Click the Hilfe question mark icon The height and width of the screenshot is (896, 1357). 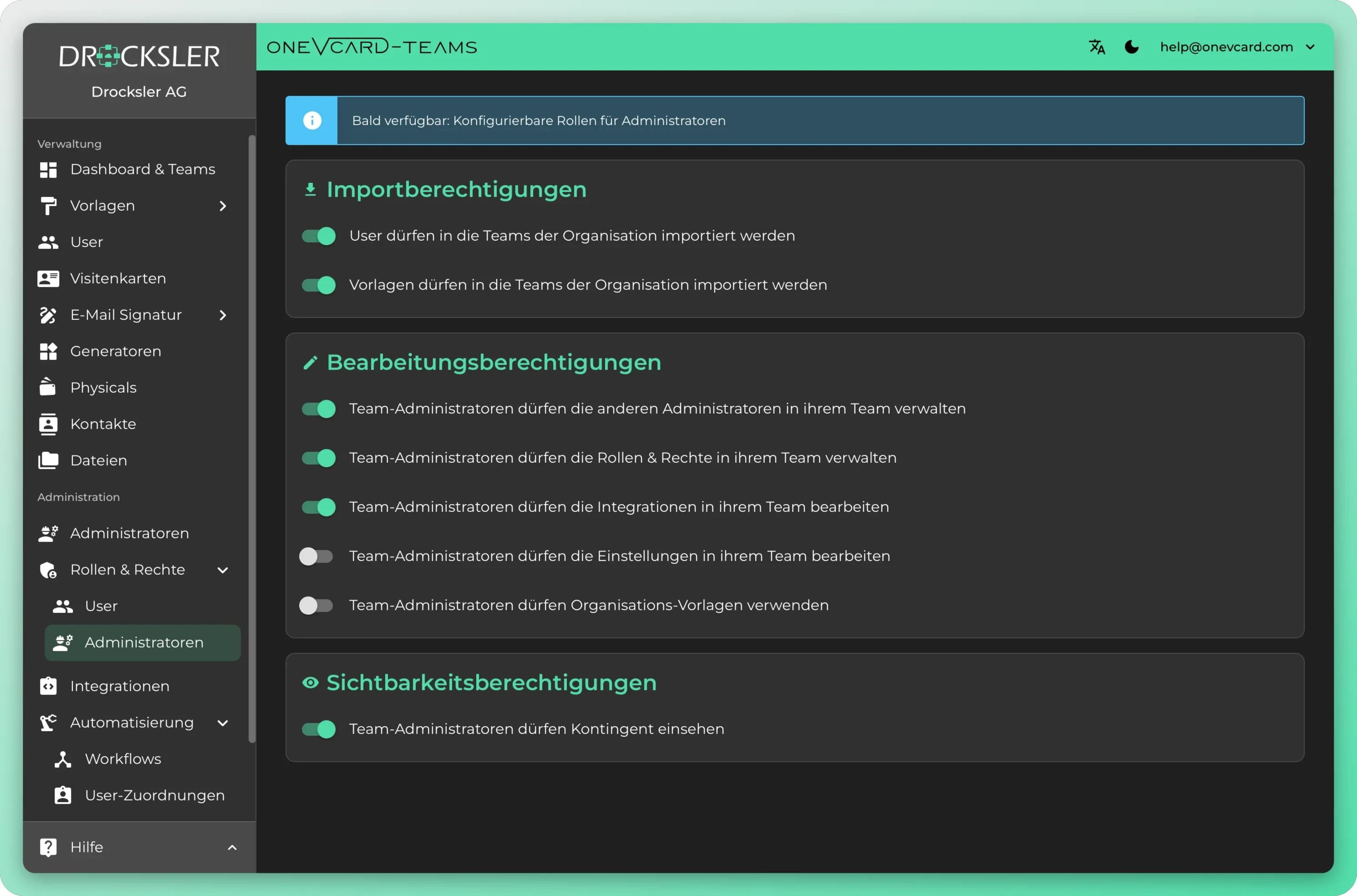(x=48, y=847)
